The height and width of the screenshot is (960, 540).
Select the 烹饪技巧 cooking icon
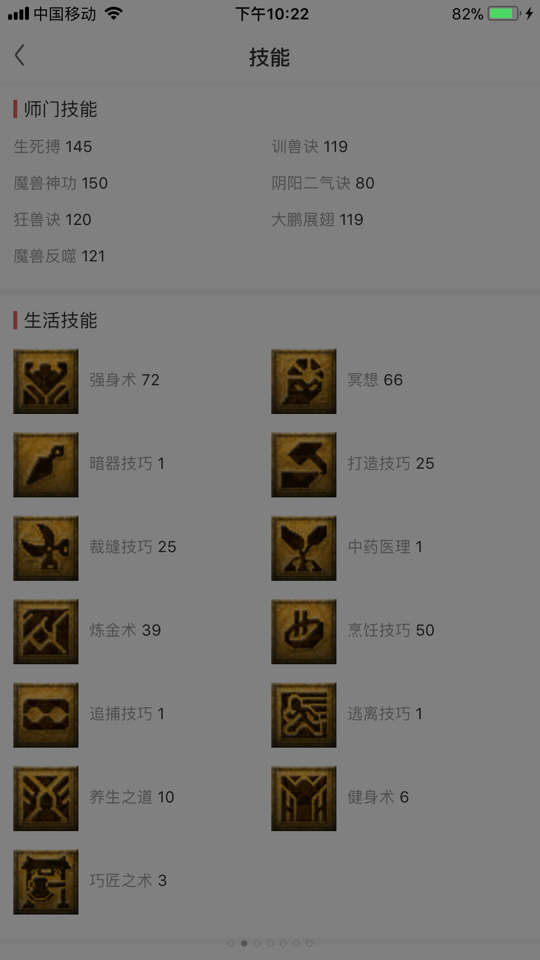coord(304,631)
